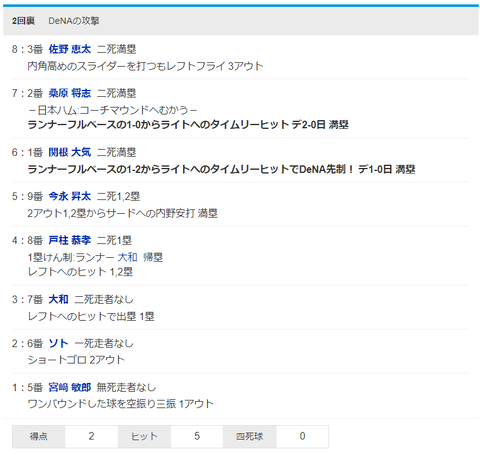Select entry label 6 : 1番

click(27, 152)
